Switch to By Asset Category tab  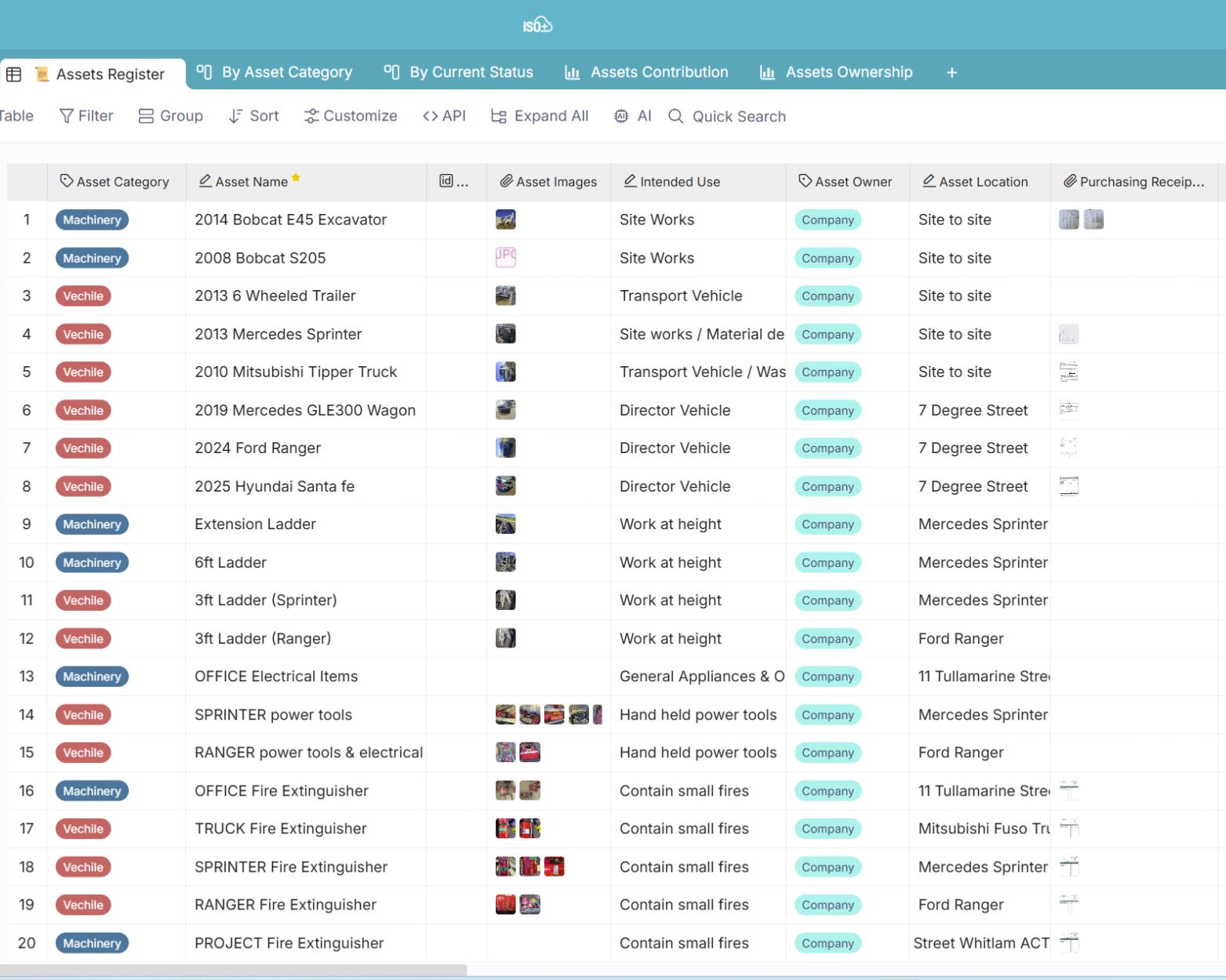tap(275, 72)
